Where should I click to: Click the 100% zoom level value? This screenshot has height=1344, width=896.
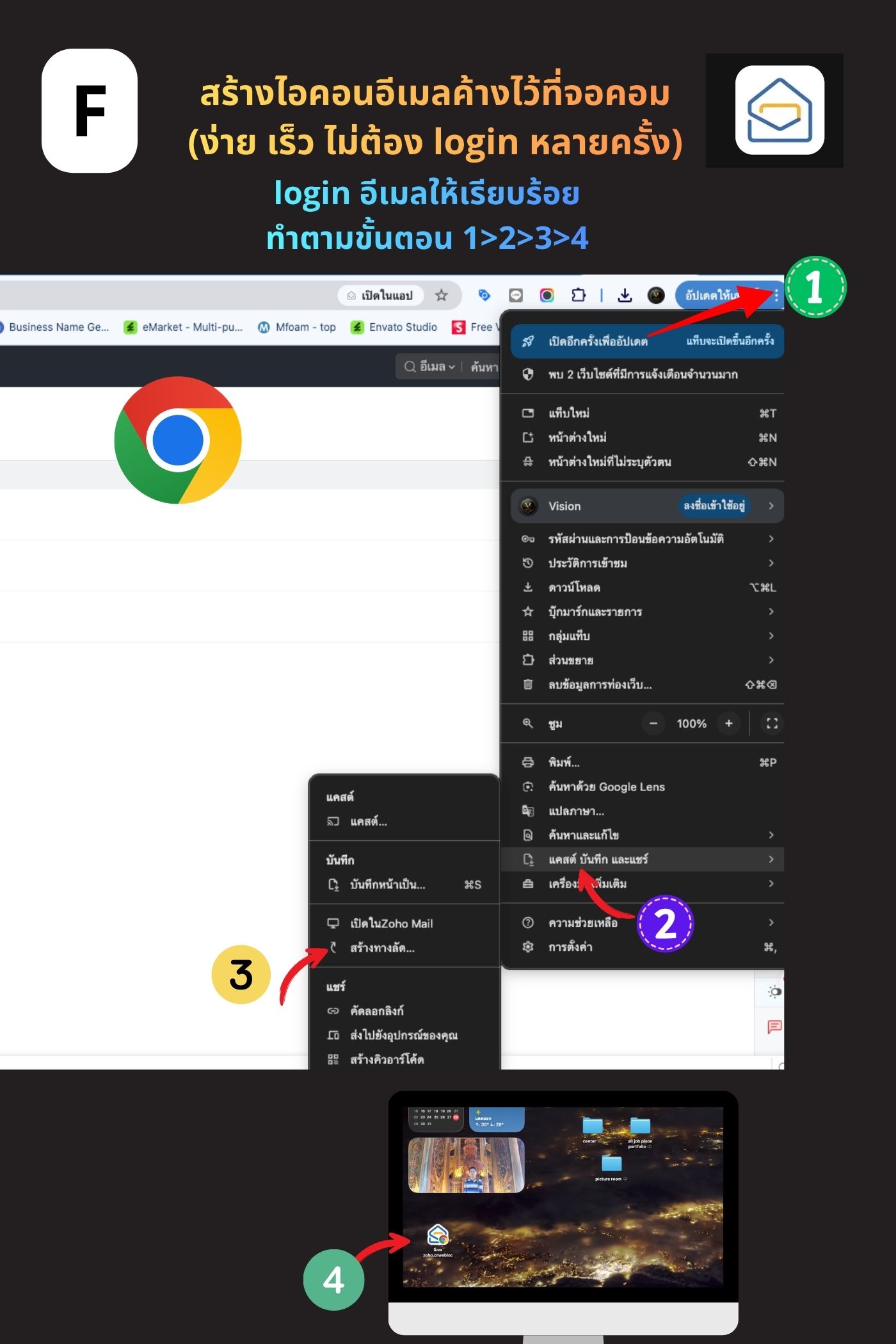pyautogui.click(x=691, y=723)
